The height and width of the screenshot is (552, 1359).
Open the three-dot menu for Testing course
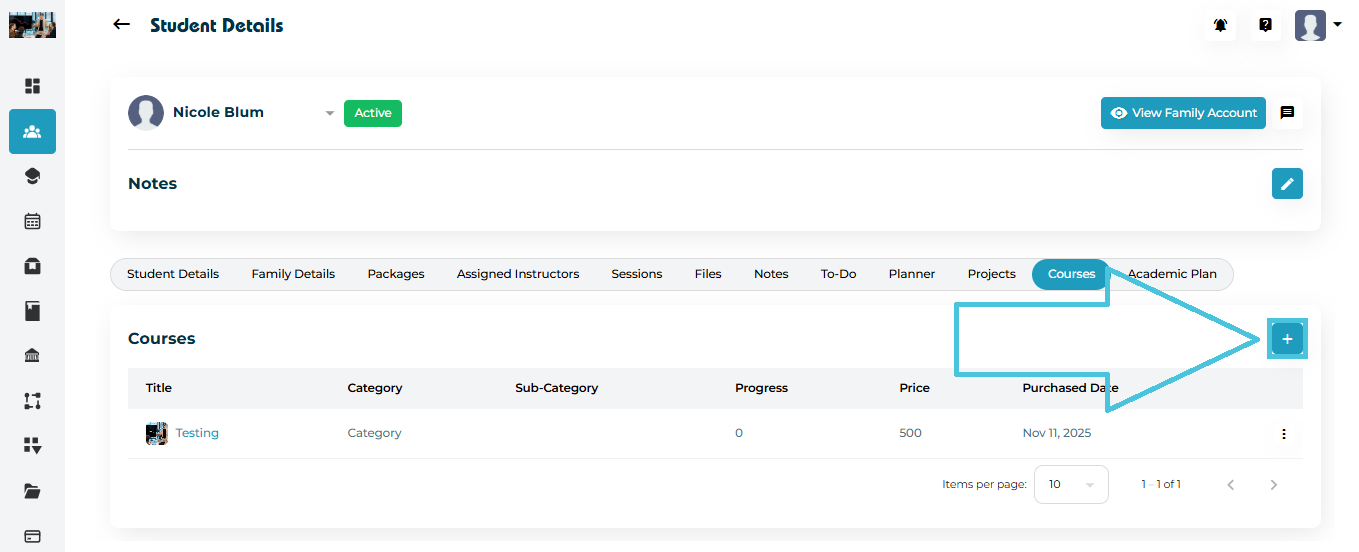pos(1284,434)
